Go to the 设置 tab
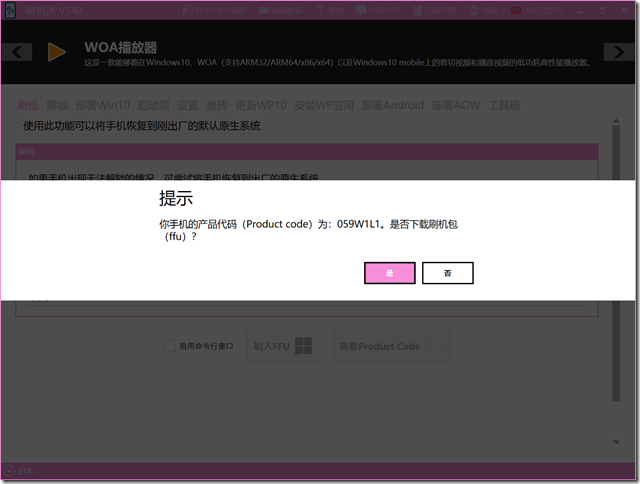The width and height of the screenshot is (640, 484). click(x=188, y=105)
